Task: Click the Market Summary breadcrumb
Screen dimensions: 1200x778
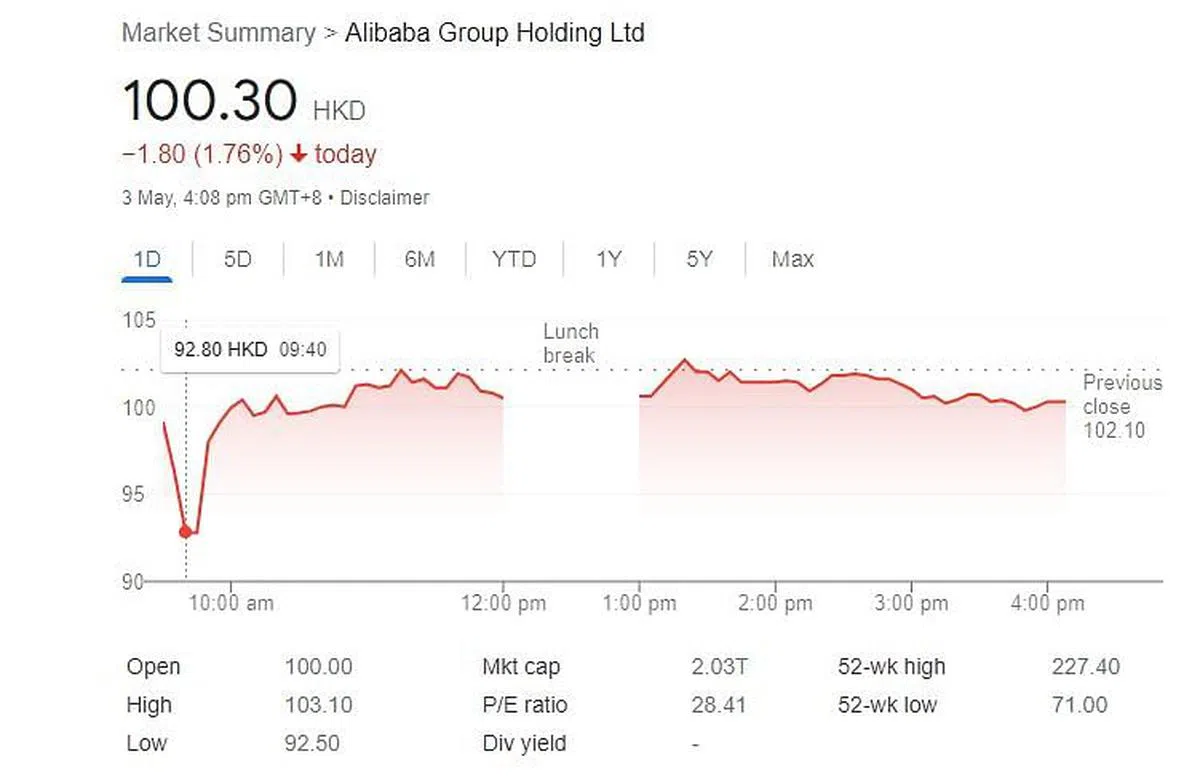Action: (218, 33)
